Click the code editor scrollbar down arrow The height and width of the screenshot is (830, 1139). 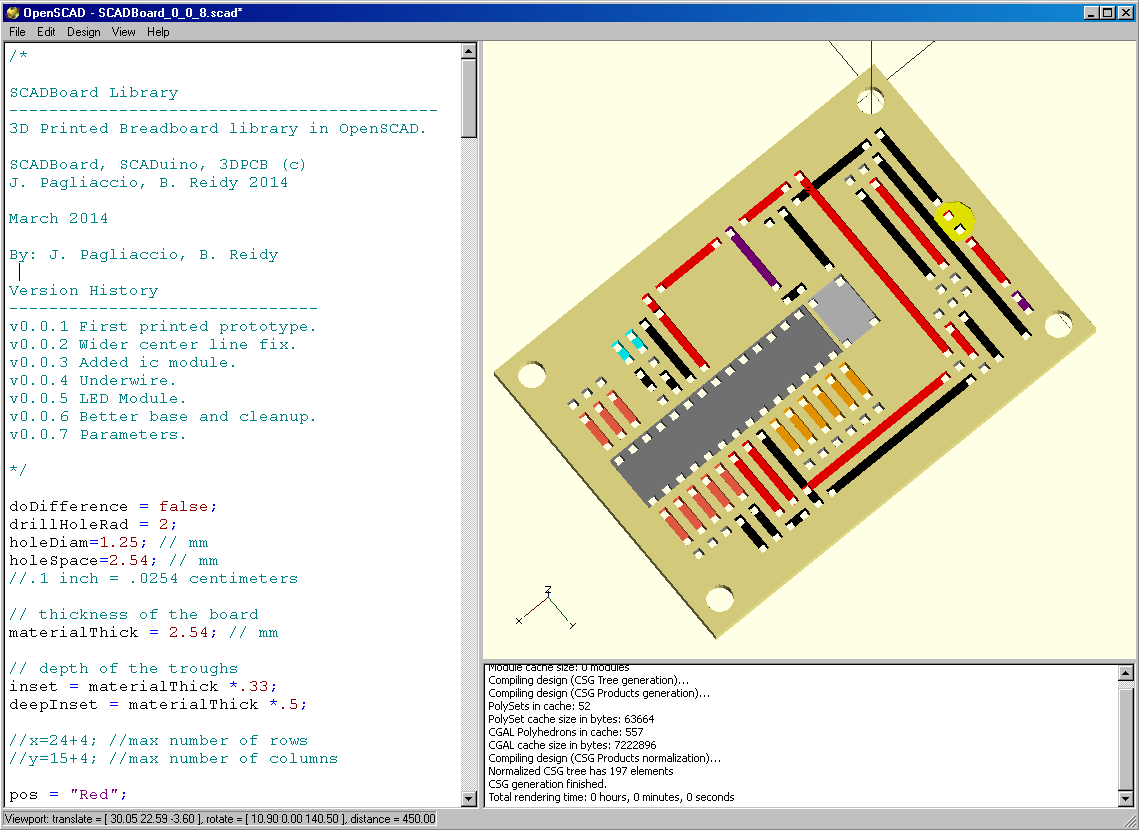(469, 798)
